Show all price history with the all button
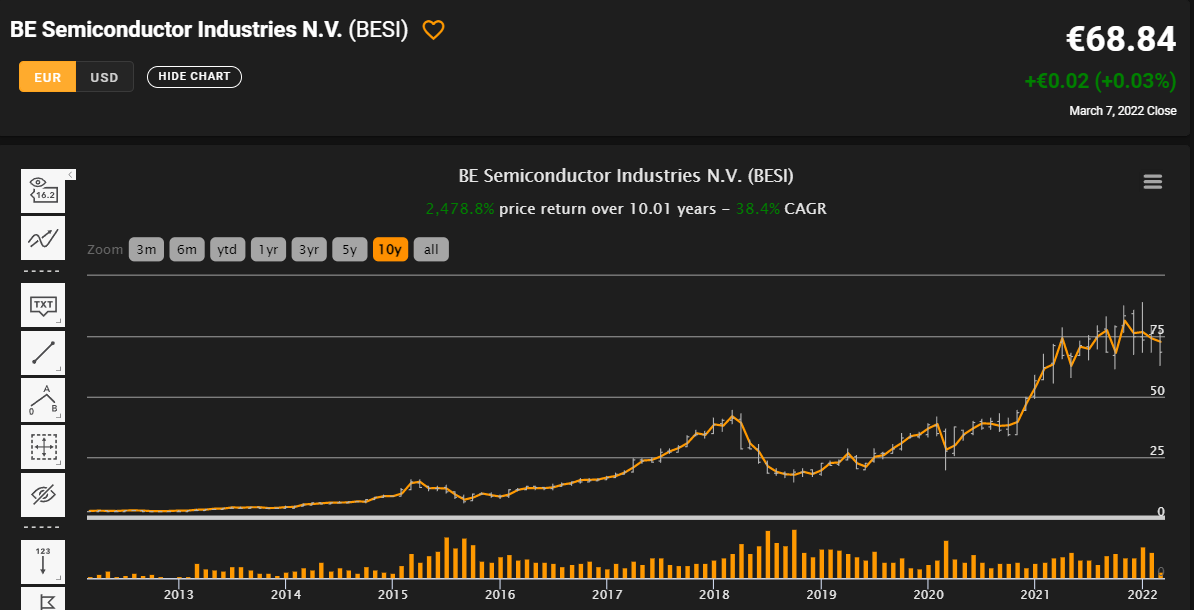 [x=431, y=249]
